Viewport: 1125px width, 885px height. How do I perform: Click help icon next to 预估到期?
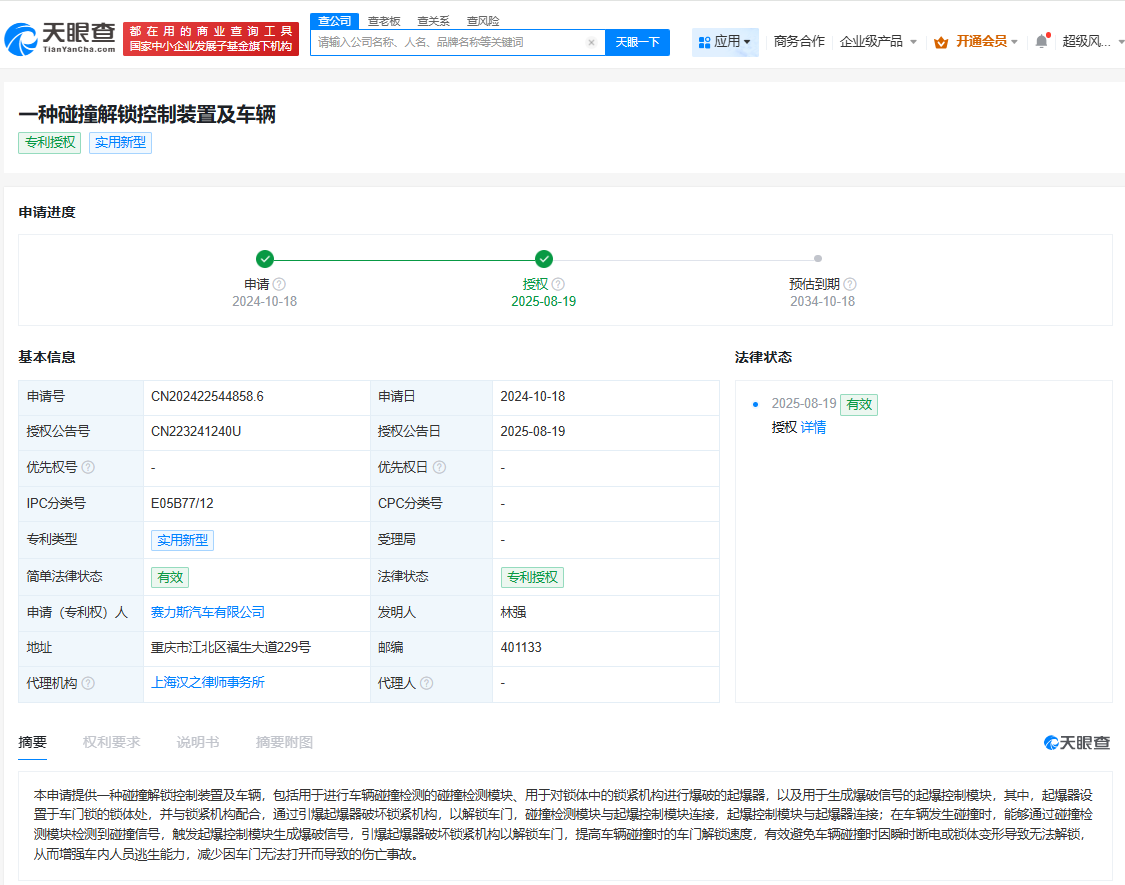(850, 284)
